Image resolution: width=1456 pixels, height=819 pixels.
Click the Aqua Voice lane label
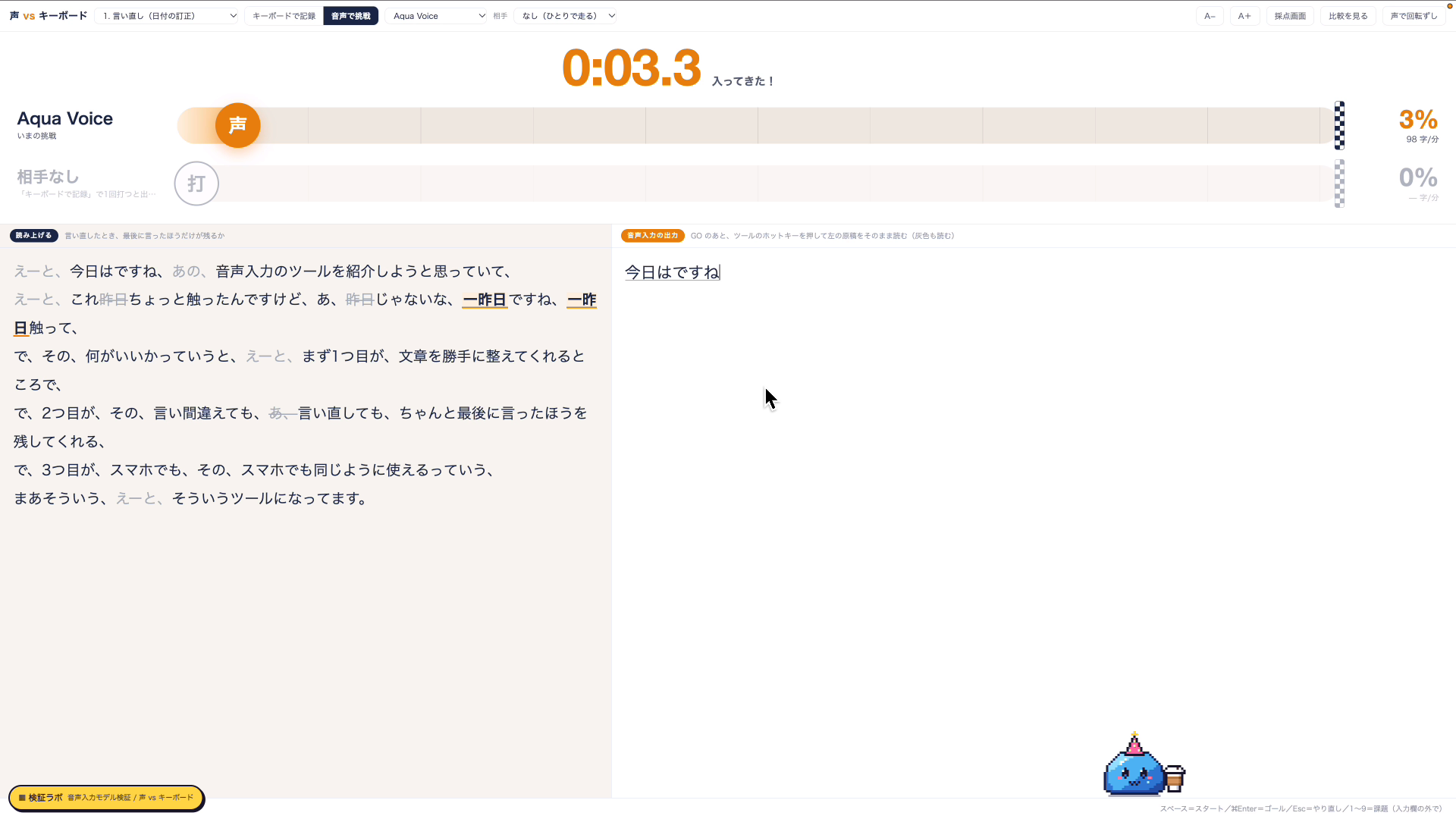pos(65,118)
